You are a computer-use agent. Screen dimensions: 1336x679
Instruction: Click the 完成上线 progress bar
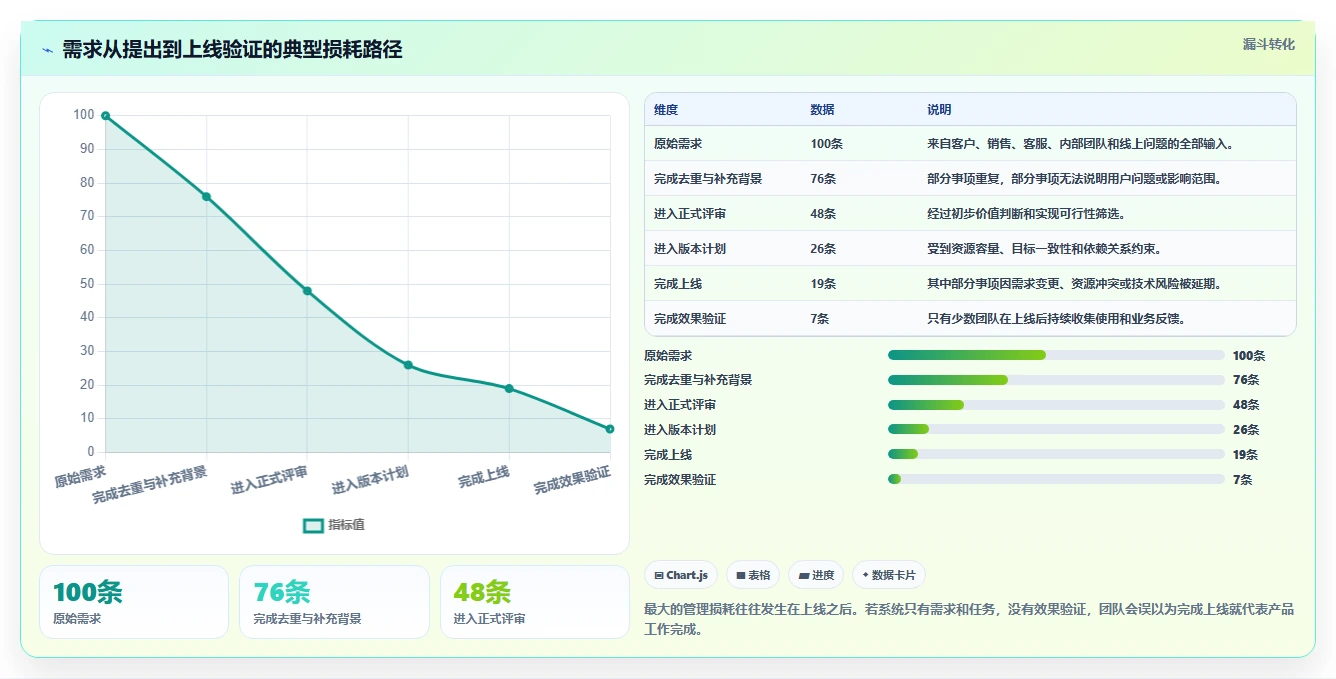click(1056, 454)
